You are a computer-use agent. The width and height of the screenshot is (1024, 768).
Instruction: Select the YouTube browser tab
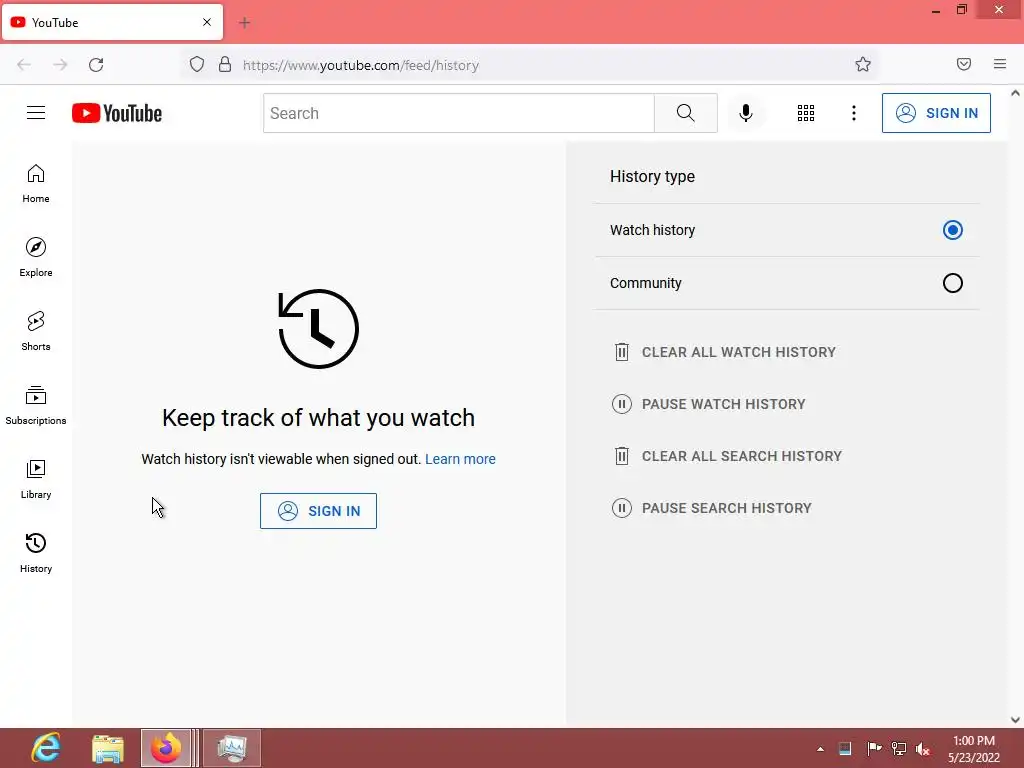tap(112, 22)
